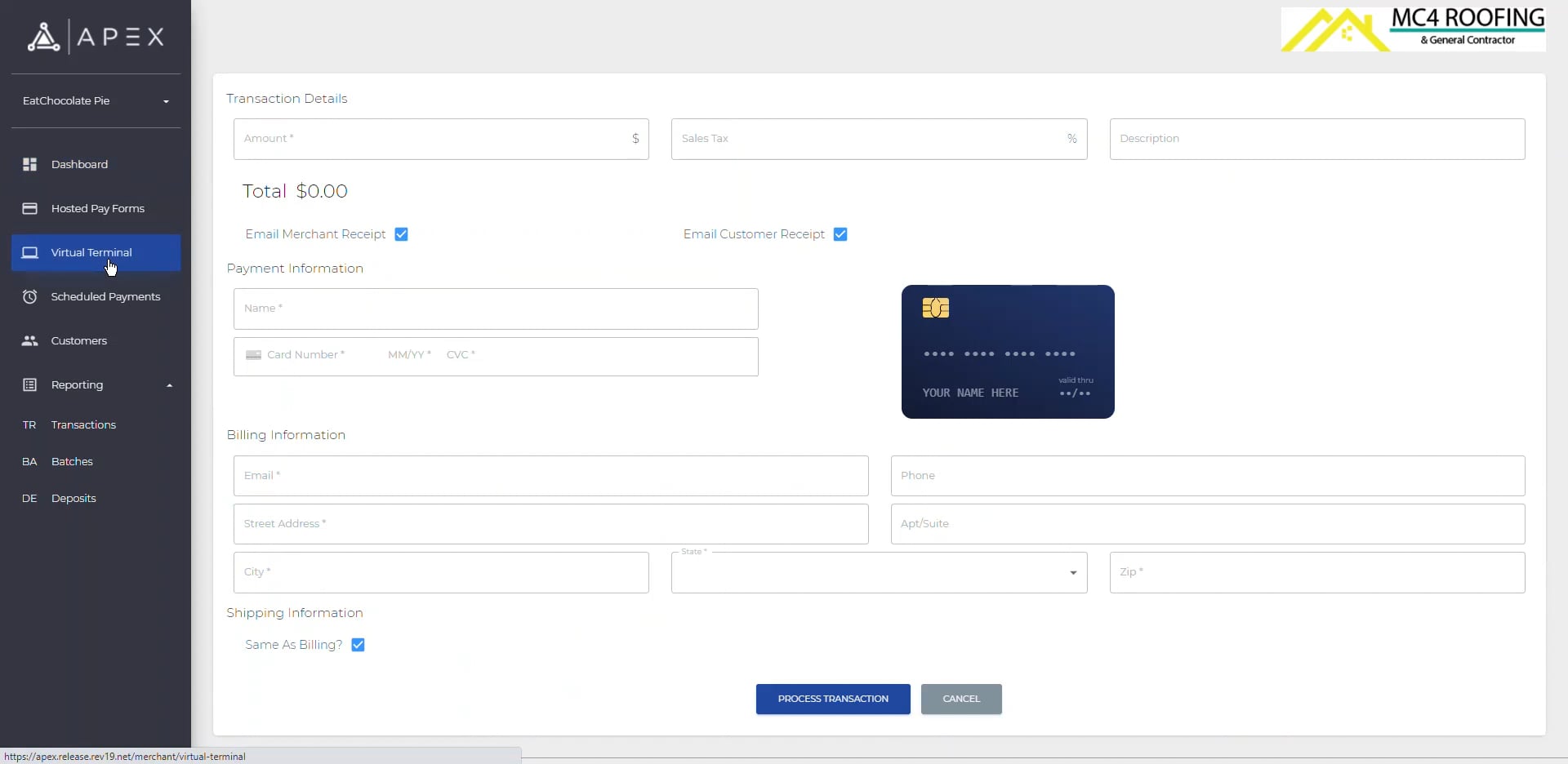Click the Virtual Terminal sidebar icon
Viewport: 1568px width, 764px height.
(30, 253)
